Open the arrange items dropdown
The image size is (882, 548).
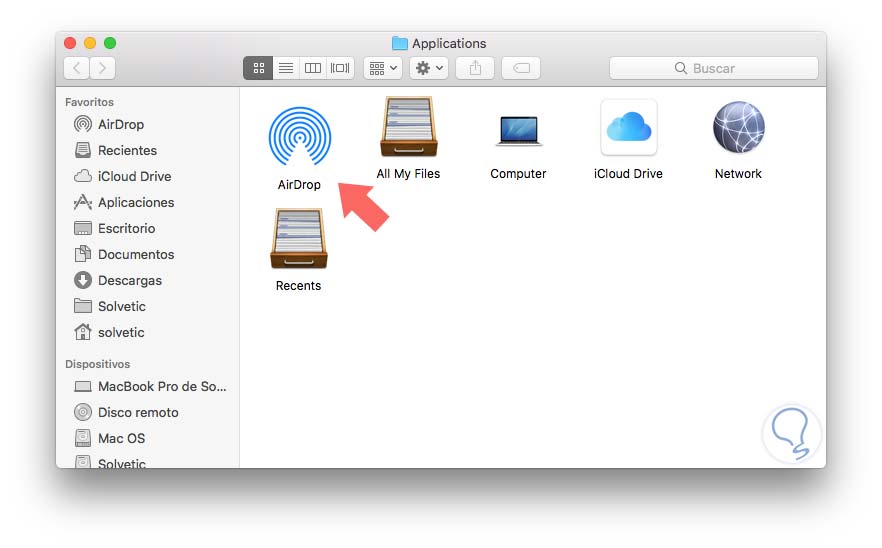tap(382, 68)
